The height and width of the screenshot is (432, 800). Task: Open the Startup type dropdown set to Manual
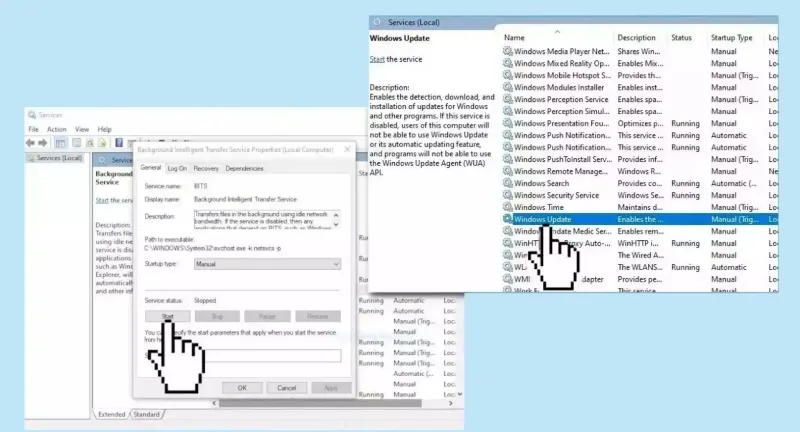267,264
